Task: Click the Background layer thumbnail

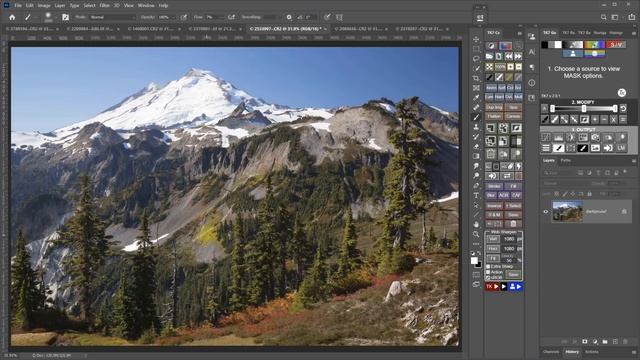Action: pyautogui.click(x=567, y=211)
